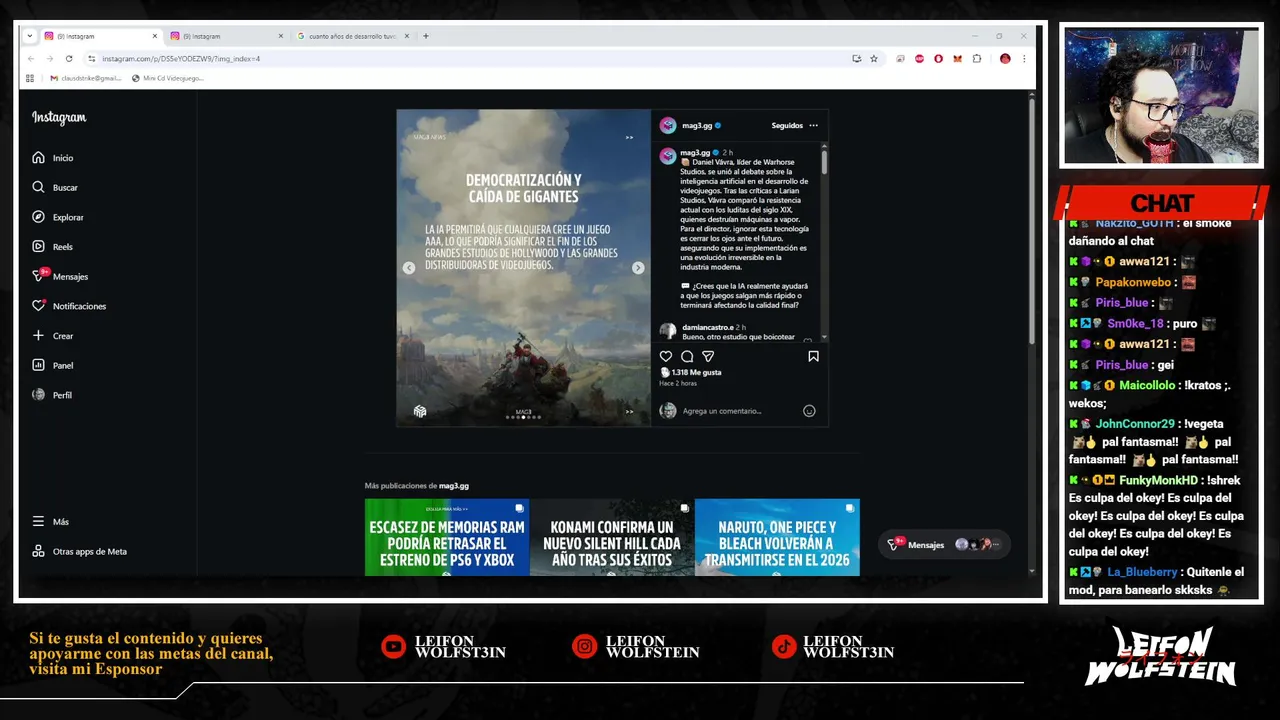Go back in the browser
The height and width of the screenshot is (720, 1280).
click(31, 59)
